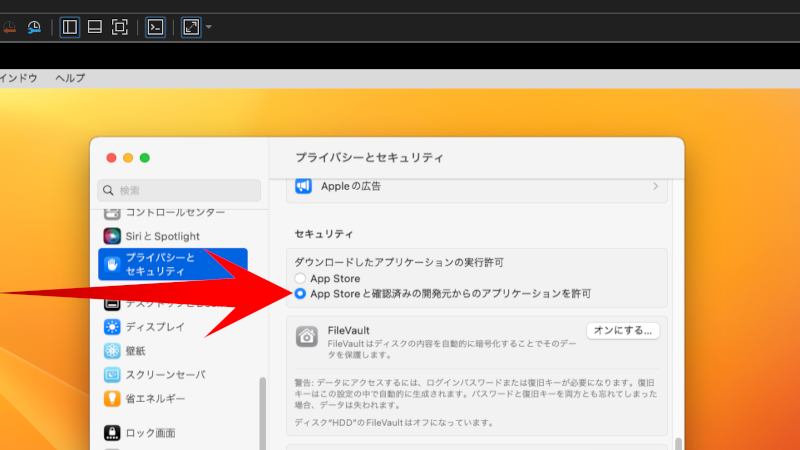Screen dimensions: 800x450
Task: Click the energy saver bulb icon
Action: (112, 398)
